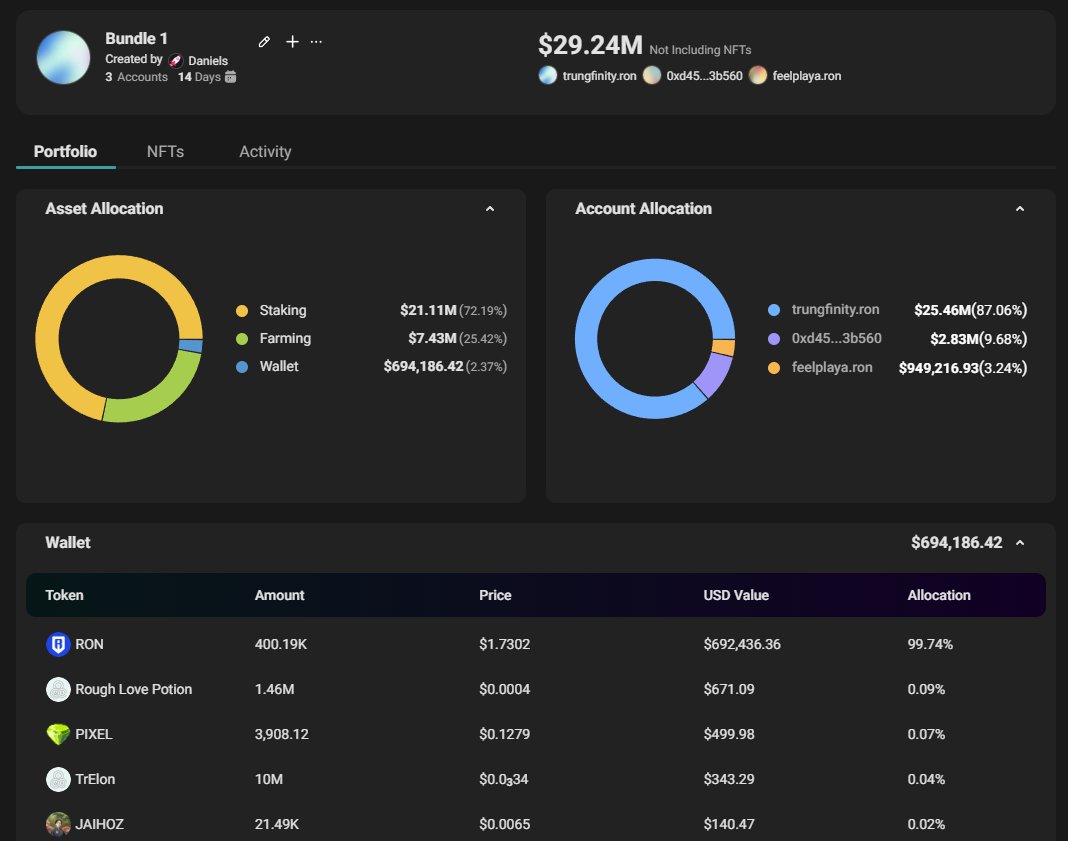Click the Daniels creator name link

click(x=208, y=61)
